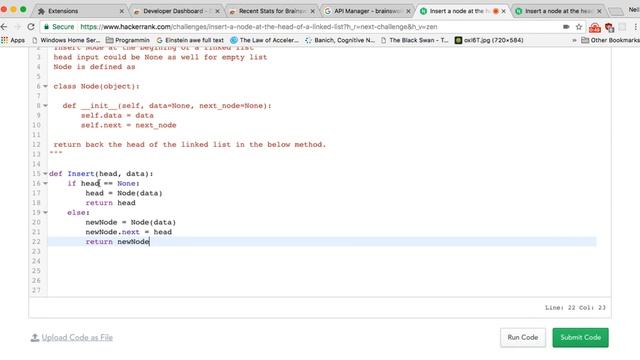The height and width of the screenshot is (360, 640).
Task: Close the API Manager tab
Action: 408,11
